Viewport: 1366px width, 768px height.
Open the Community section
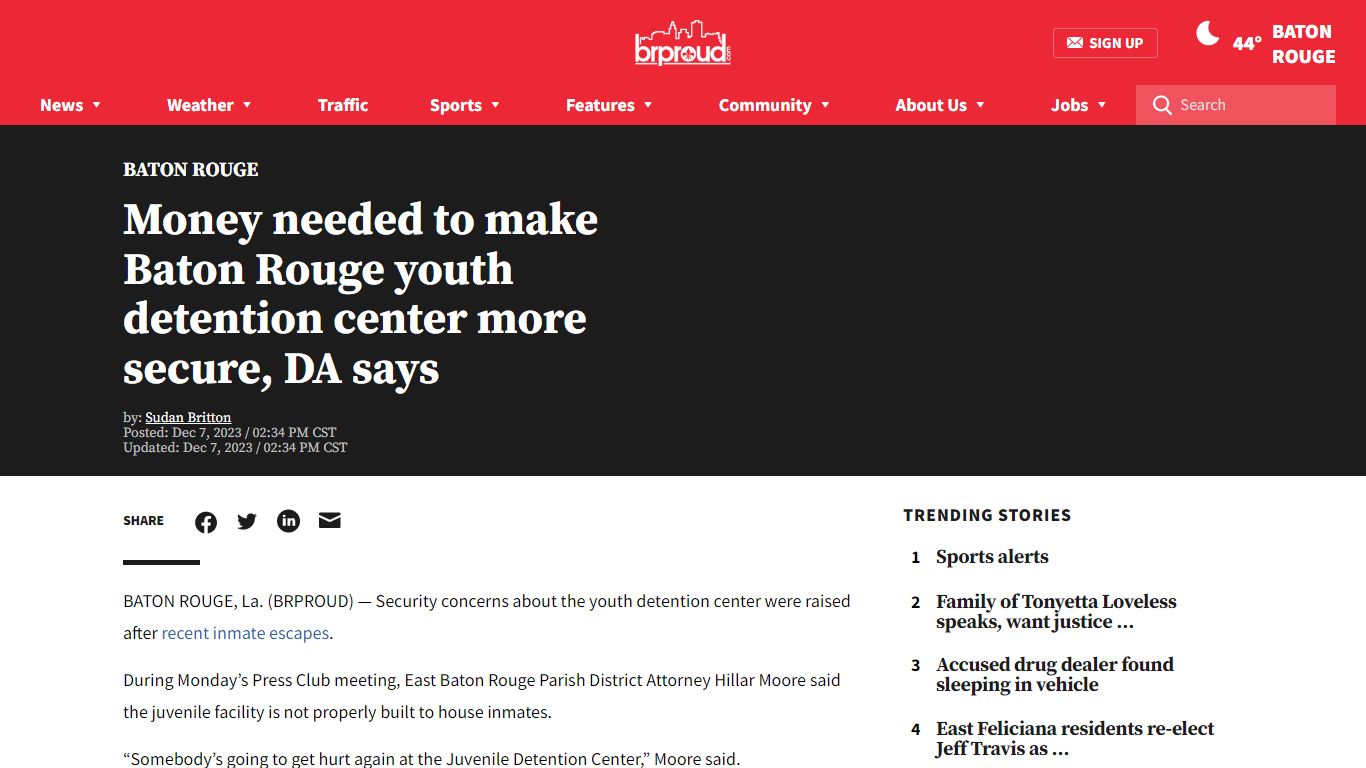click(765, 105)
